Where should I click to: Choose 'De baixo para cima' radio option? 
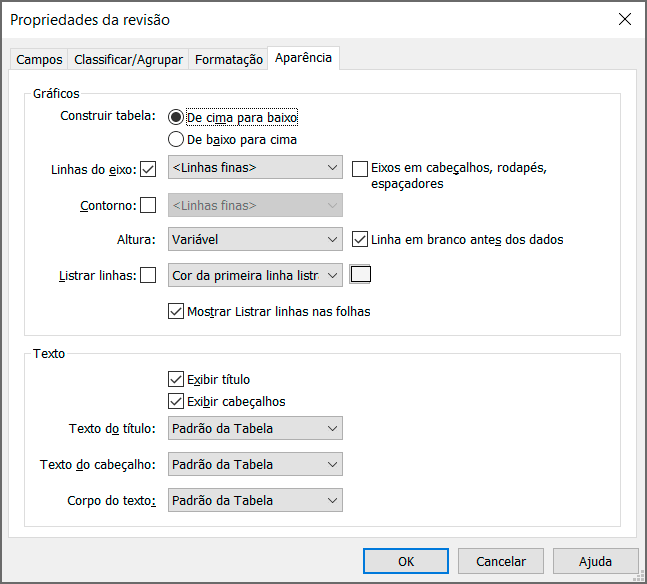(177, 140)
